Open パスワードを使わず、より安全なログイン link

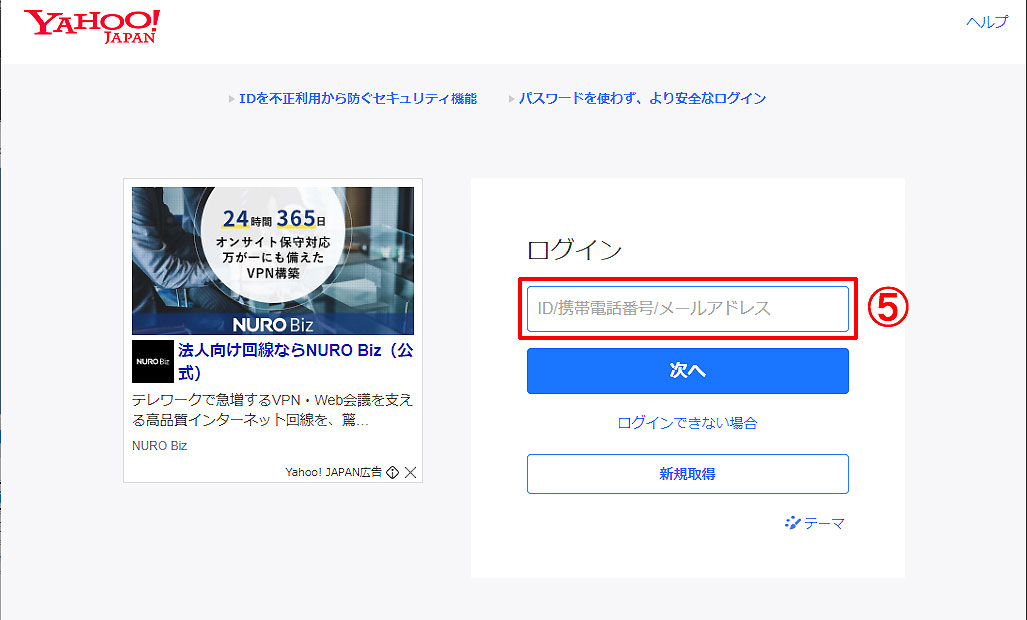point(642,99)
